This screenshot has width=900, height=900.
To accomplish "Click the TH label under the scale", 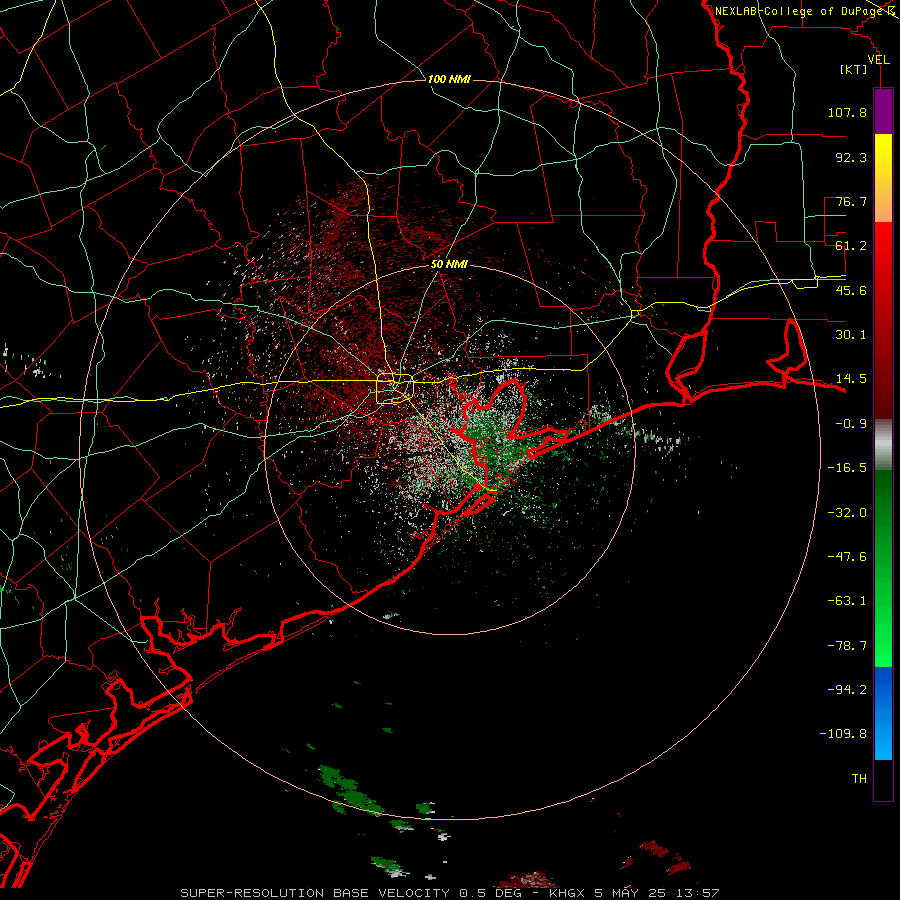I will (x=859, y=779).
